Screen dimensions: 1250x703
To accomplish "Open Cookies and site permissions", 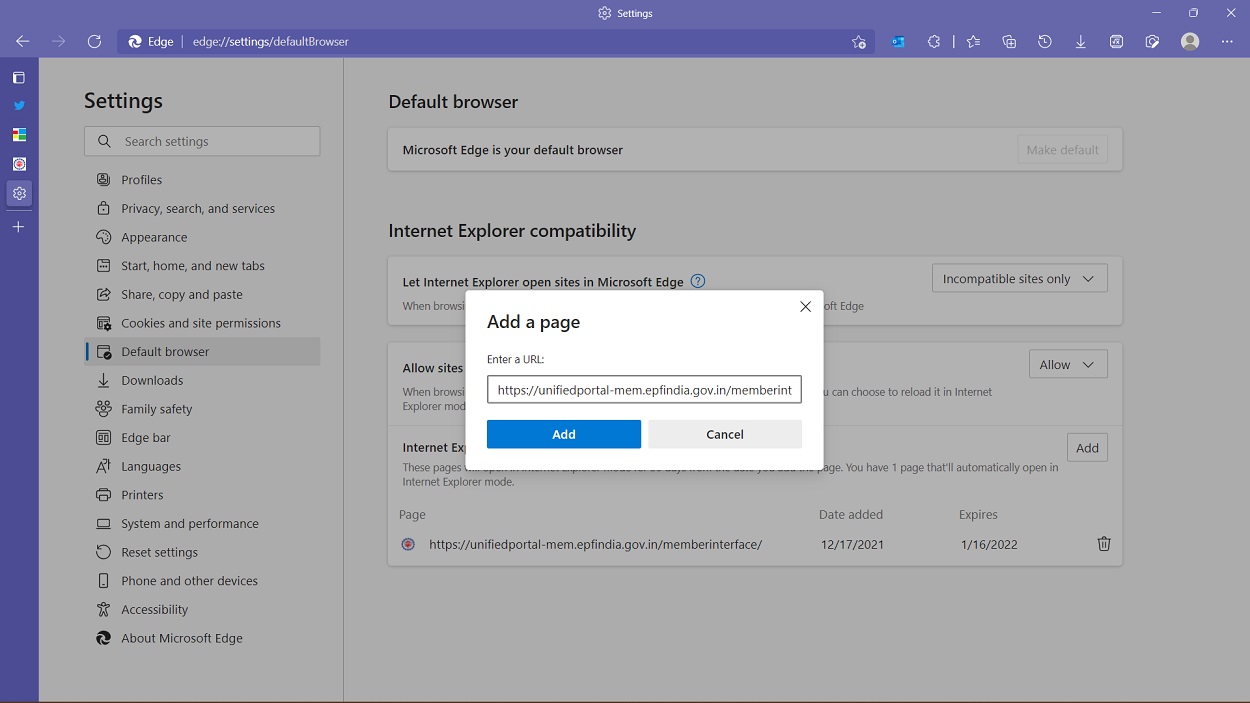I will (202, 323).
